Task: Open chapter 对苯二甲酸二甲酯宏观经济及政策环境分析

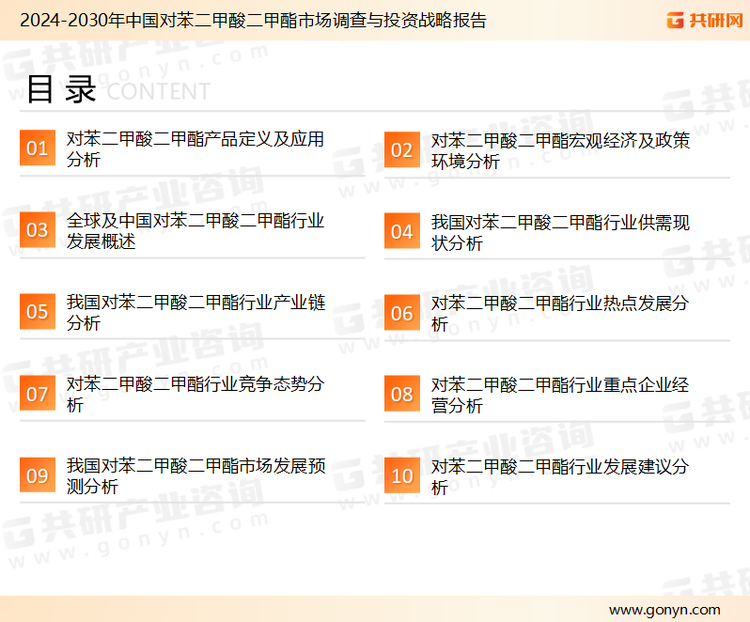Action: 560,150
